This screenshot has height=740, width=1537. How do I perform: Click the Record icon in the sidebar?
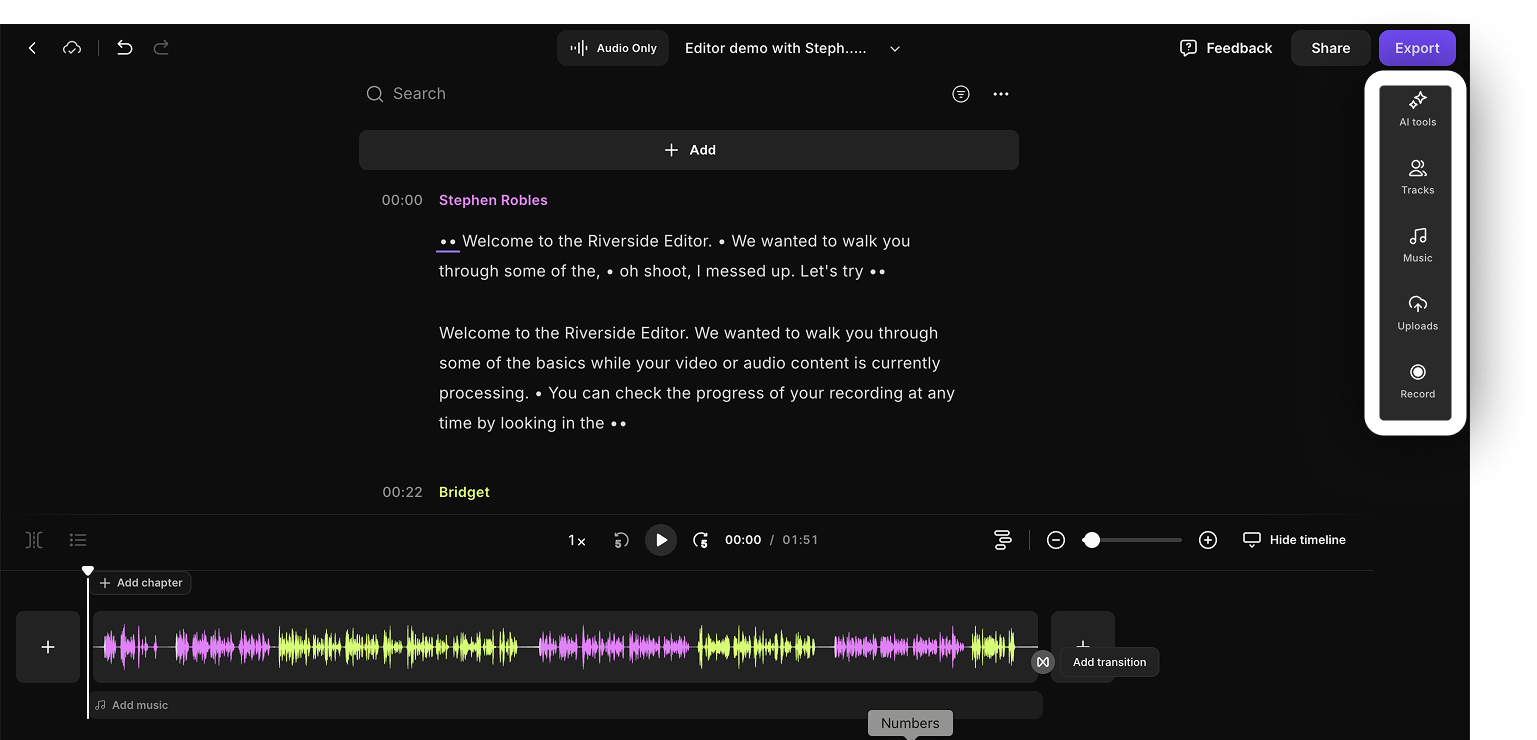[x=1417, y=380]
